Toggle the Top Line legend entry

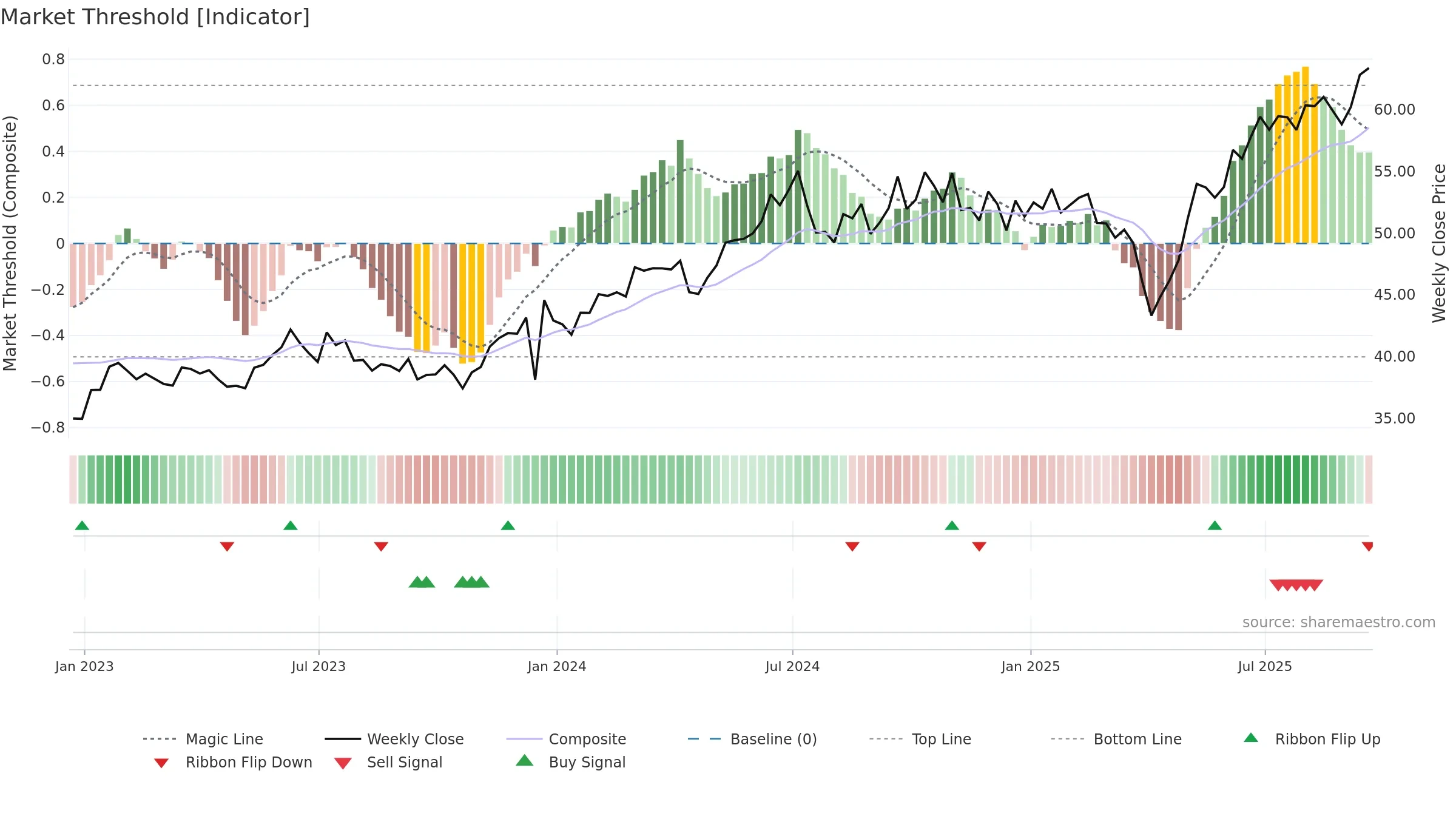tap(920, 739)
